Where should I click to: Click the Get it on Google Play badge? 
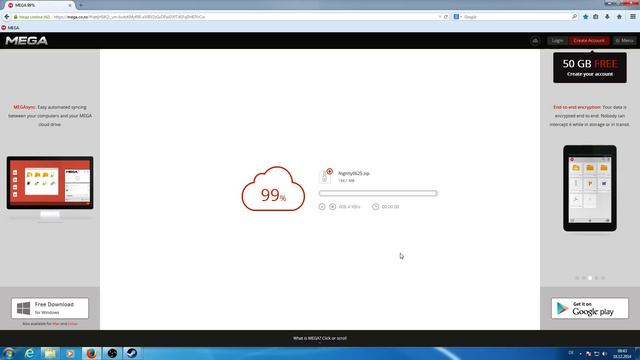click(590, 308)
